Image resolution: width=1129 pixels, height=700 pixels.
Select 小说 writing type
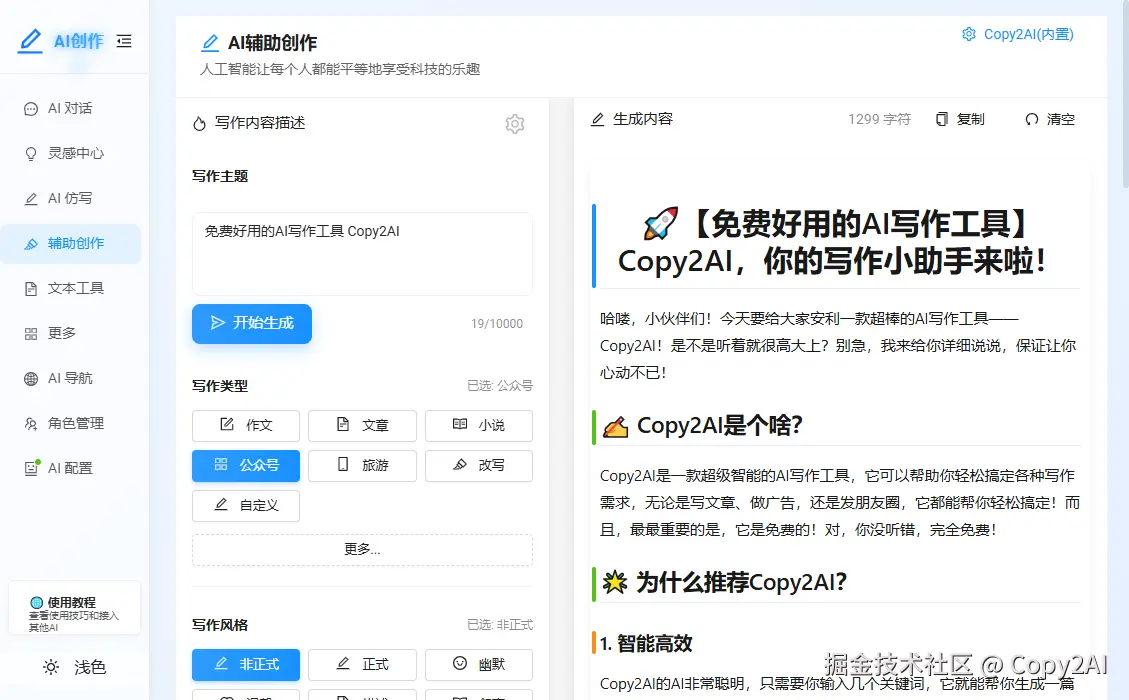479,426
